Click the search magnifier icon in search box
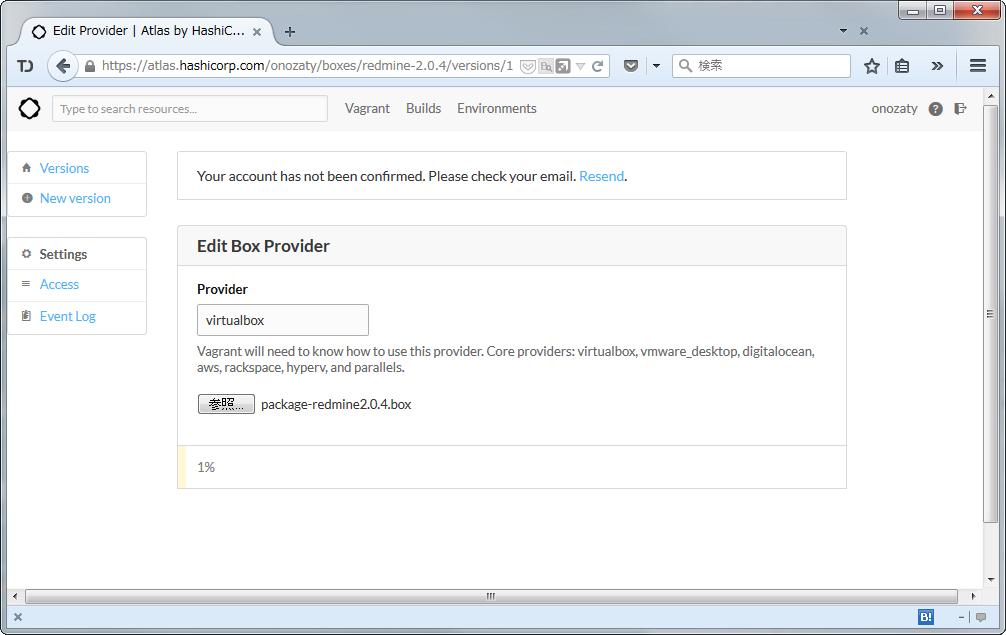 (x=685, y=65)
